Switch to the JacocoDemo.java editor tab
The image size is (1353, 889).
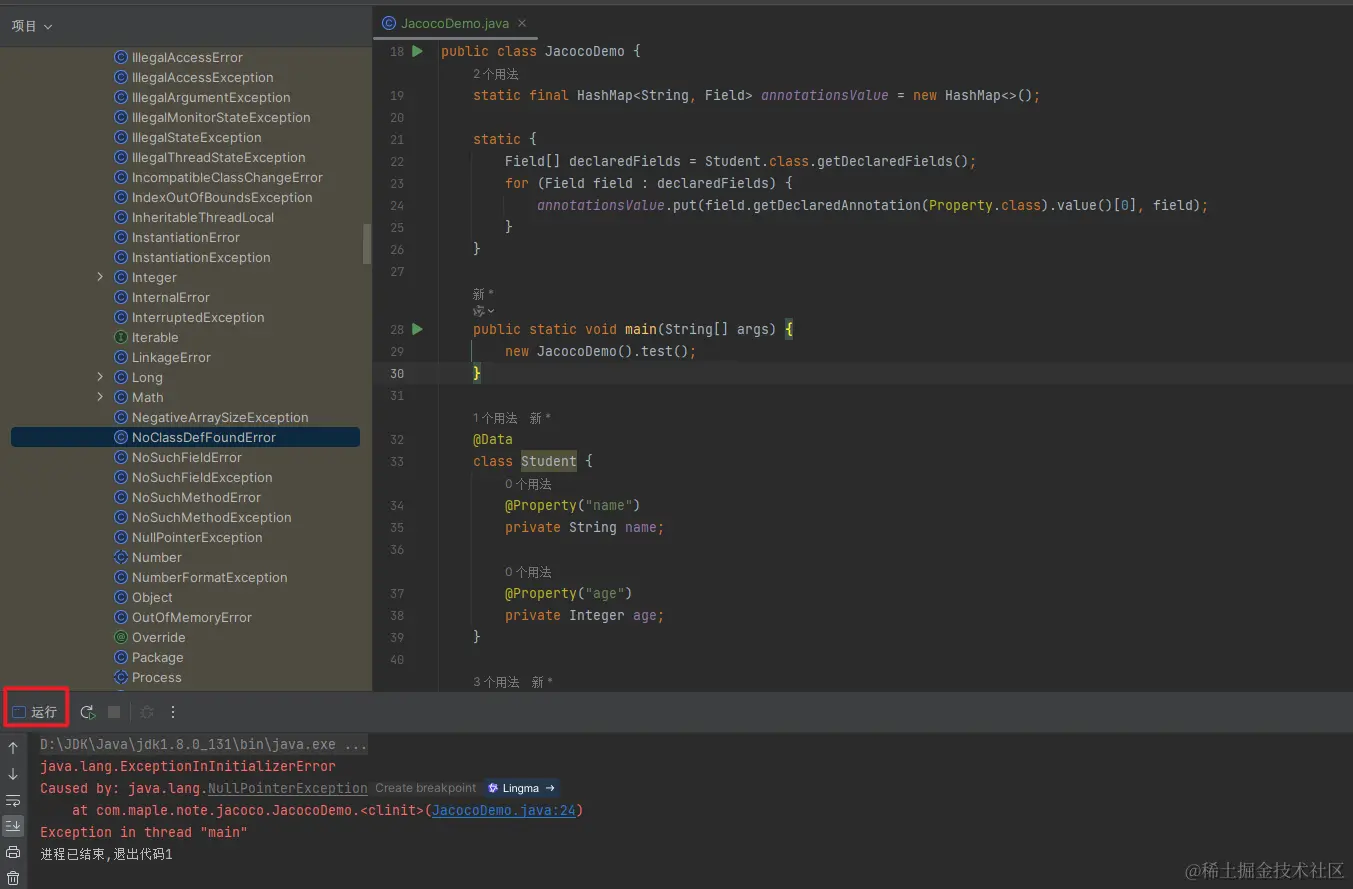[x=455, y=23]
